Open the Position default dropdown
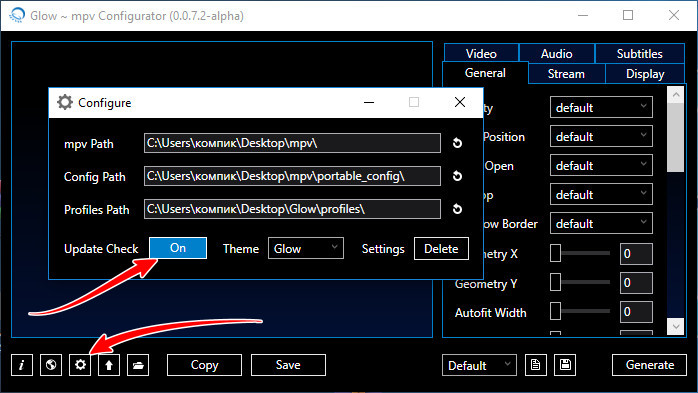The width and height of the screenshot is (698, 393). pyautogui.click(x=601, y=136)
